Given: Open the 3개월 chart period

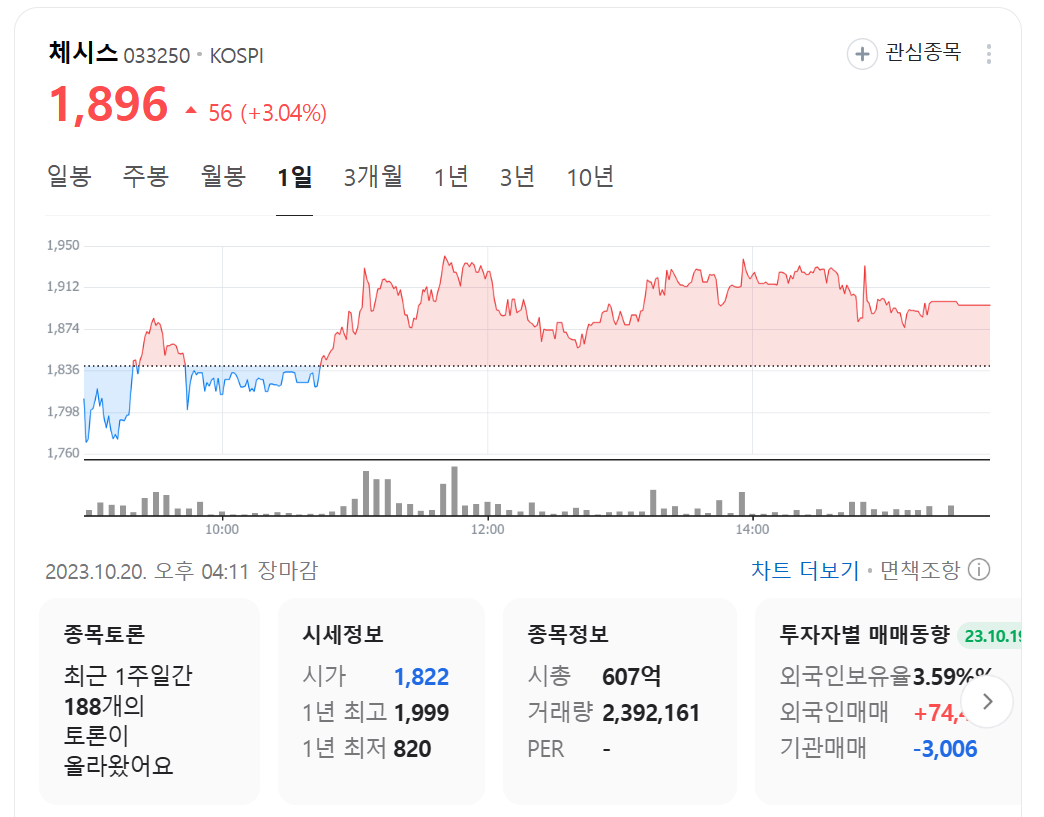Looking at the screenshot, I should tap(372, 176).
